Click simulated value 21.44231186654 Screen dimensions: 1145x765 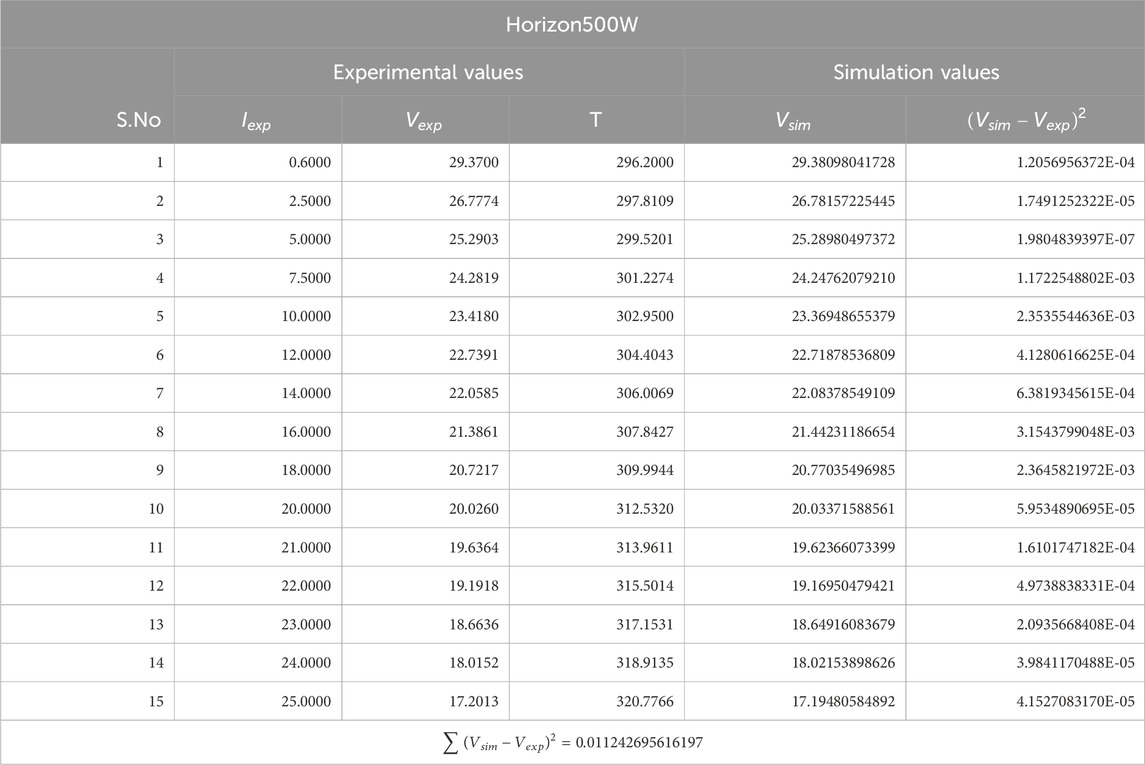pos(843,431)
